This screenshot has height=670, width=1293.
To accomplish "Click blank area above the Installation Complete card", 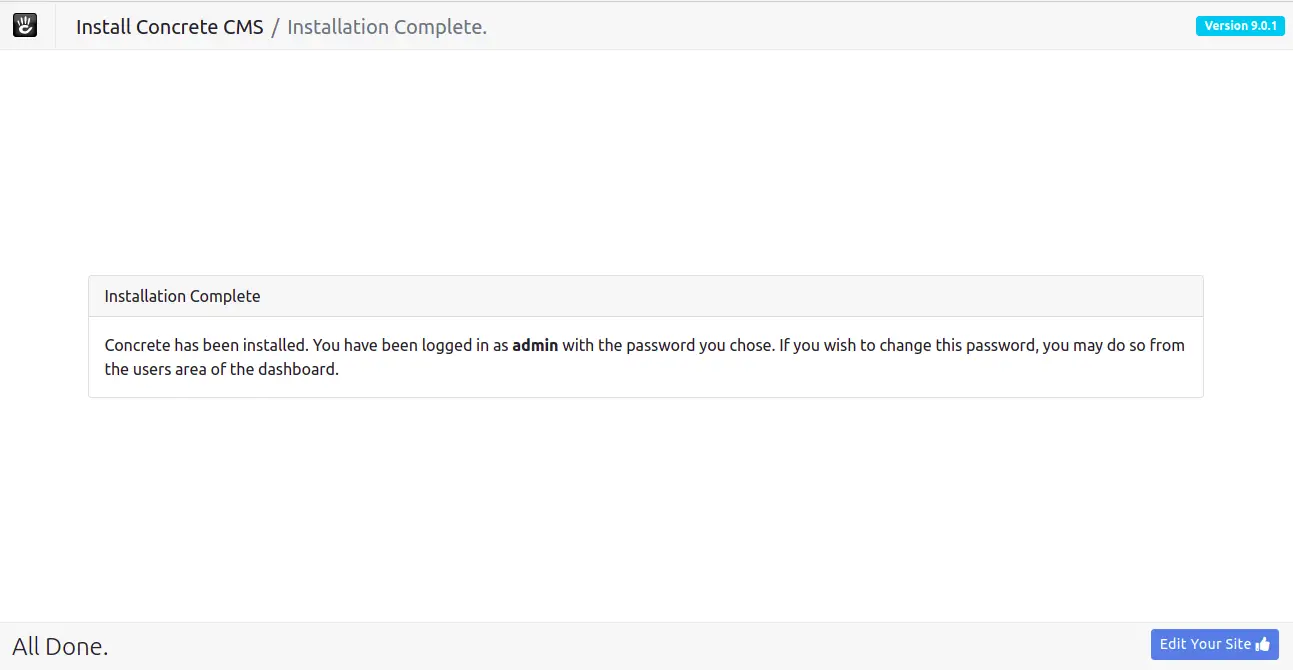I will point(646,160).
